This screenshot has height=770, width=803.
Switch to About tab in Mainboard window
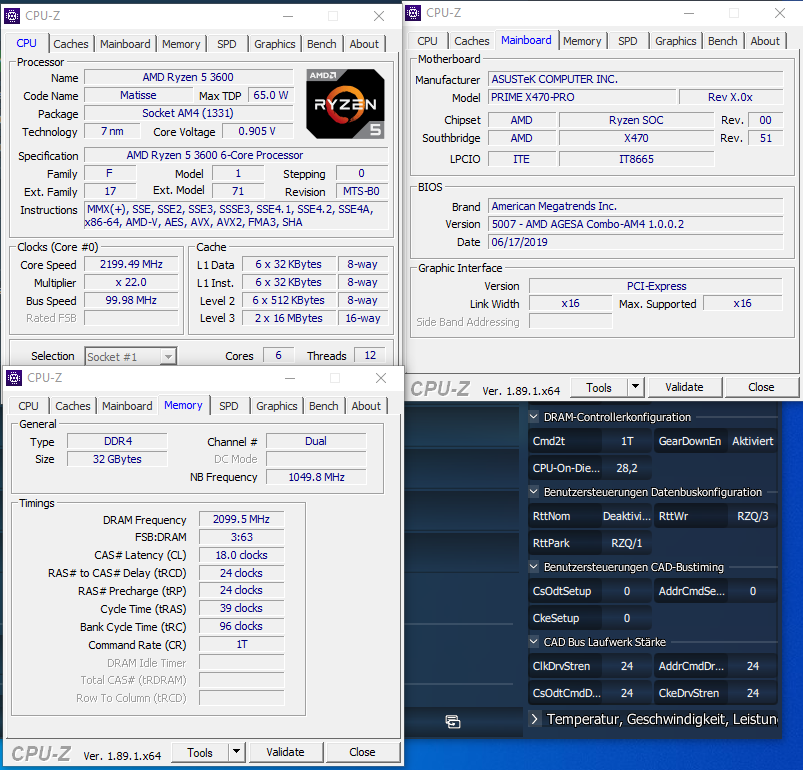click(x=765, y=41)
